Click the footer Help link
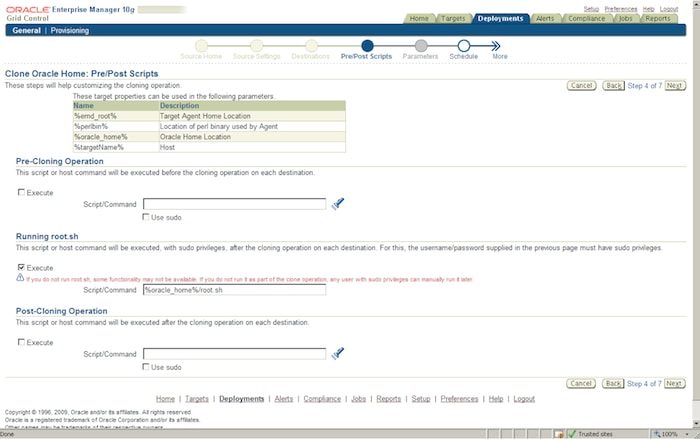Viewport: 700px width, 439px height. pos(496,399)
